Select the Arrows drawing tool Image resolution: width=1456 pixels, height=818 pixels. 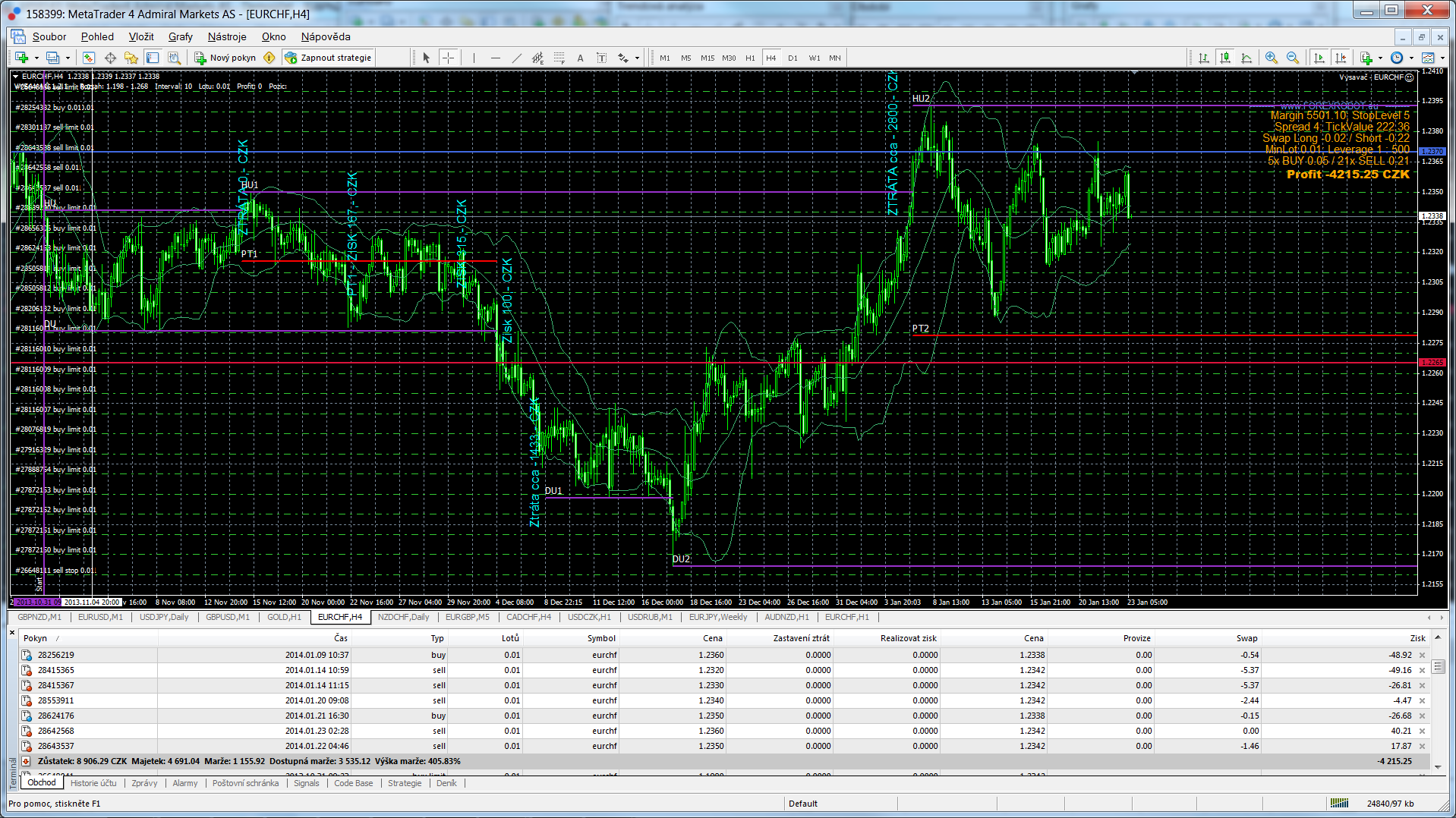(x=623, y=58)
